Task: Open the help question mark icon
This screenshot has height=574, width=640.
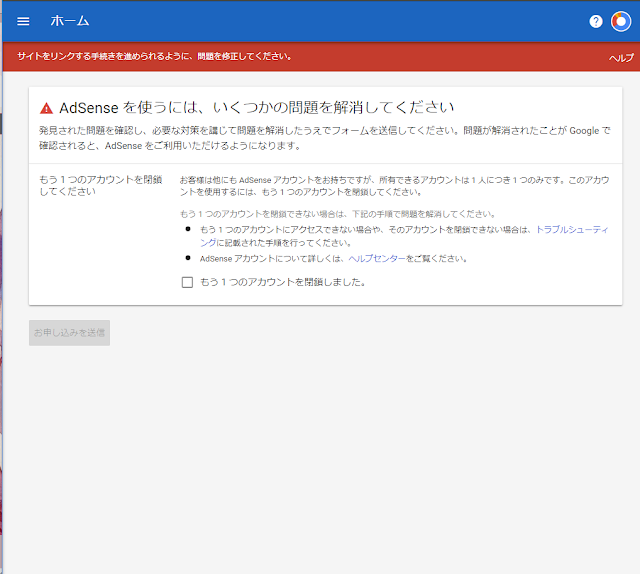Action: [x=596, y=21]
